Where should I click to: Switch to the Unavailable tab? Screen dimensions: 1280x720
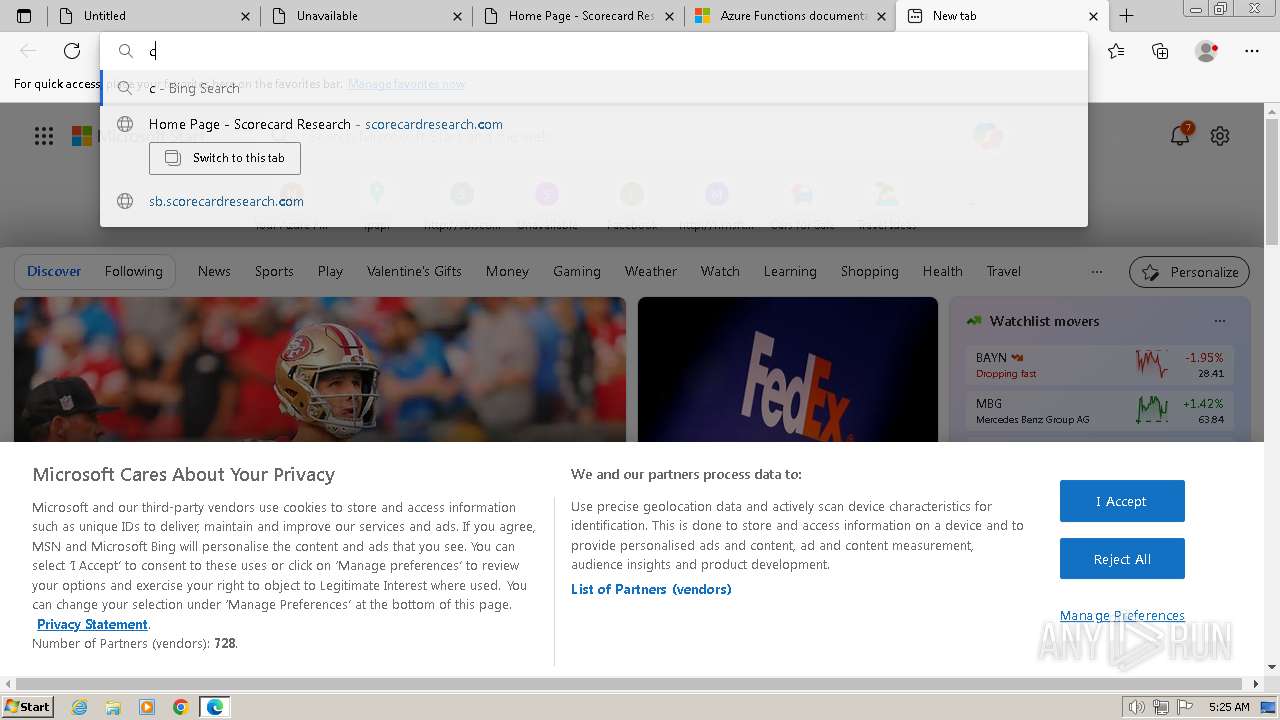(x=365, y=16)
